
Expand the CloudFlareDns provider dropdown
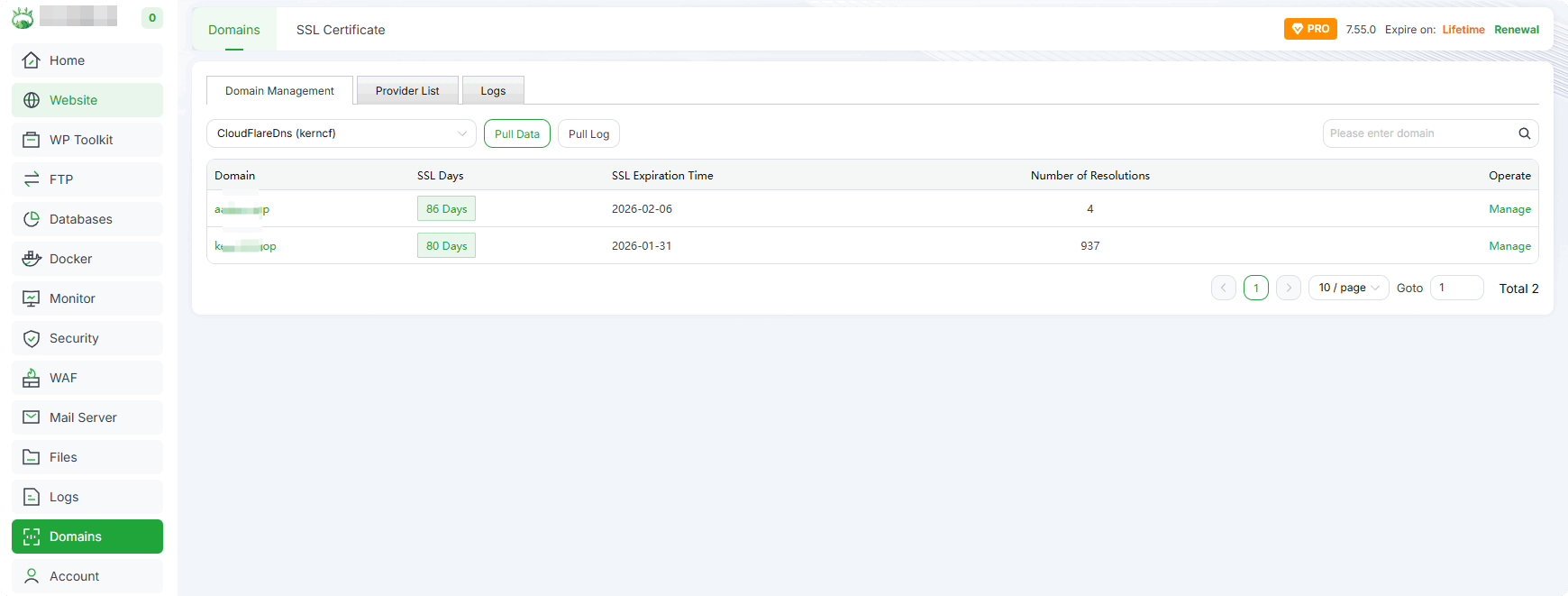pos(342,133)
